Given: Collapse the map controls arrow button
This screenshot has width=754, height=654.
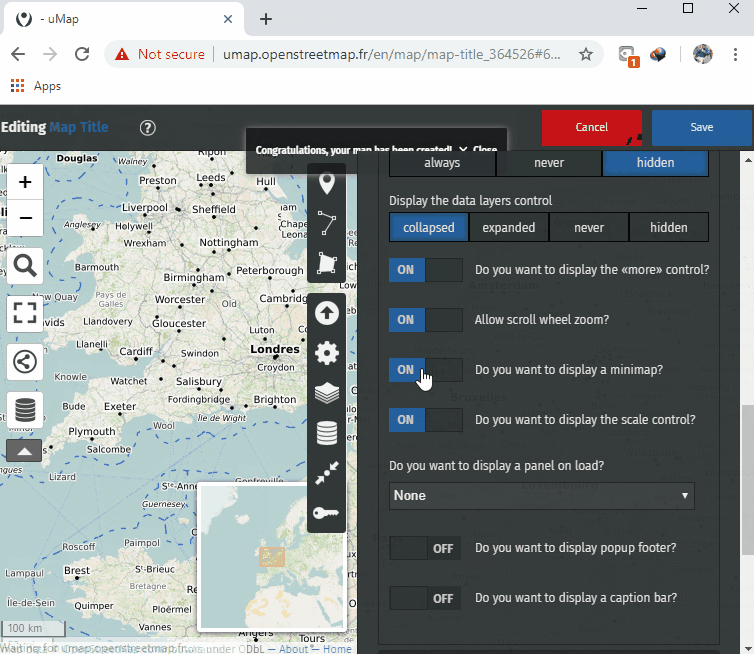Looking at the screenshot, I should point(25,451).
